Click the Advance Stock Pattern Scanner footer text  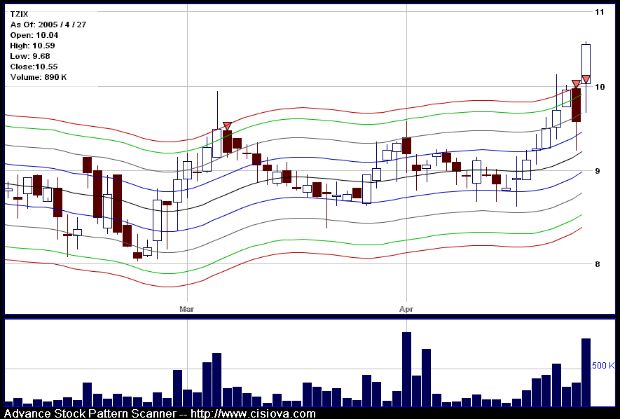[90, 414]
